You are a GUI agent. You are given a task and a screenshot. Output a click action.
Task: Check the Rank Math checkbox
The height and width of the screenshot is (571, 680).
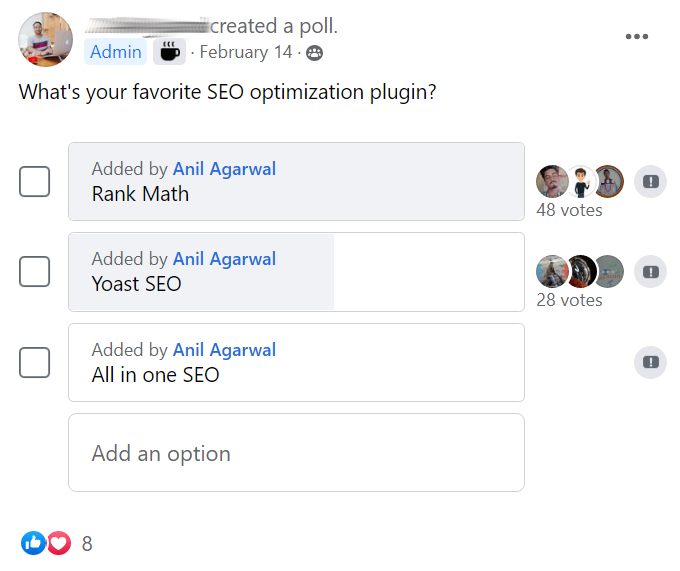(35, 181)
